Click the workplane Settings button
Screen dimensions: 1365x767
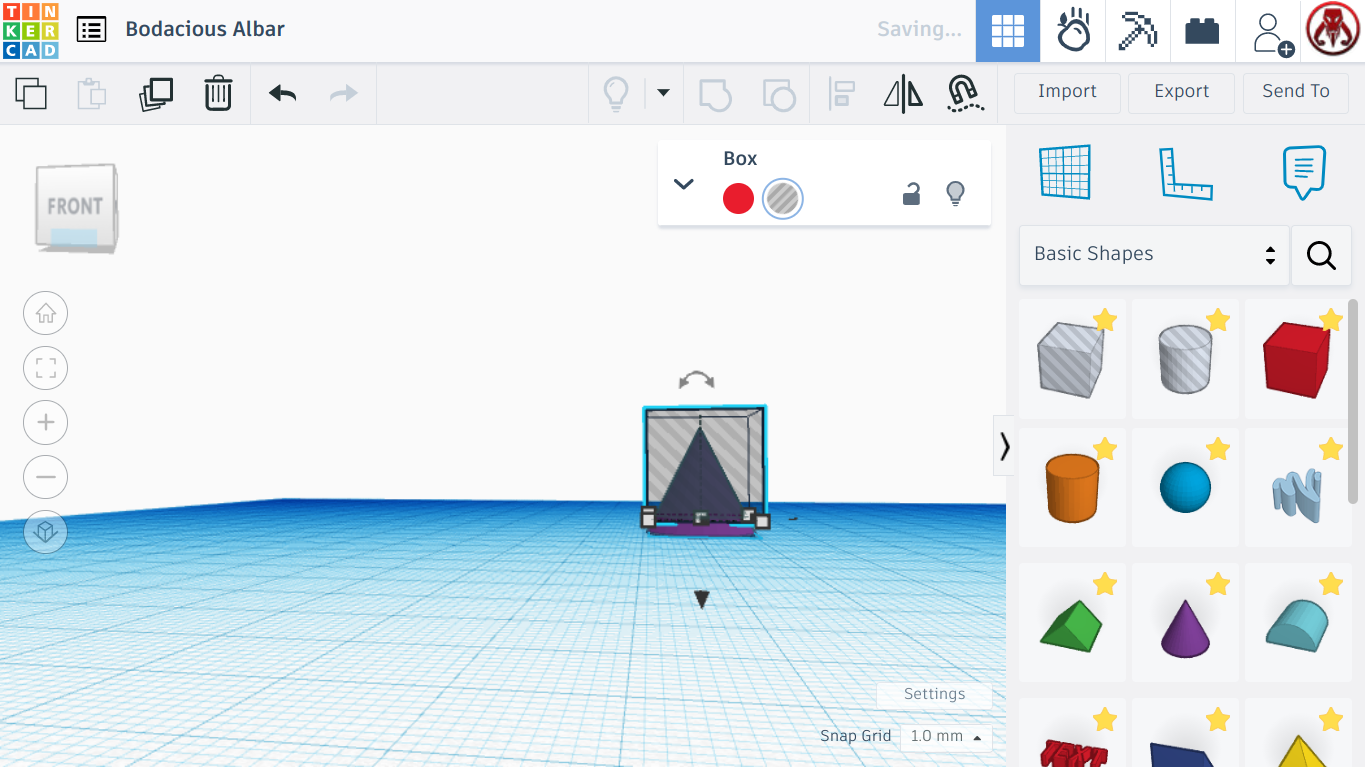934,694
